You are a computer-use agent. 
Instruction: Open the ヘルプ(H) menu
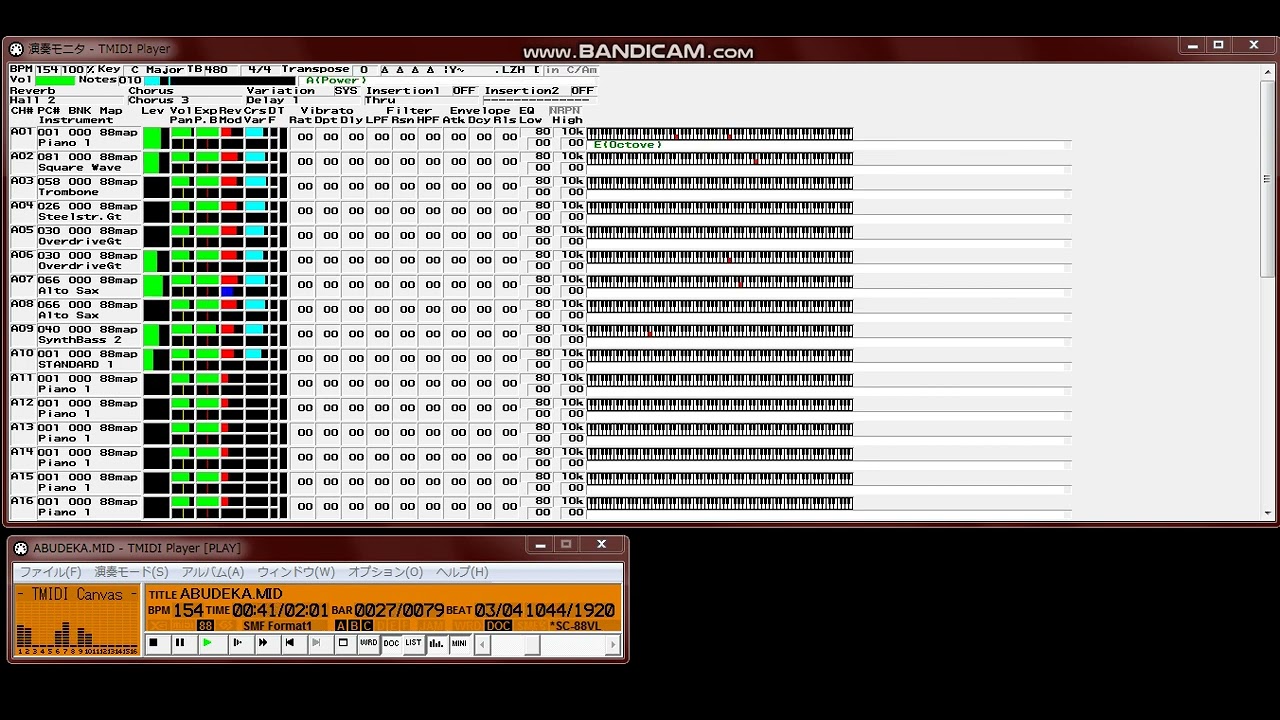pos(462,572)
